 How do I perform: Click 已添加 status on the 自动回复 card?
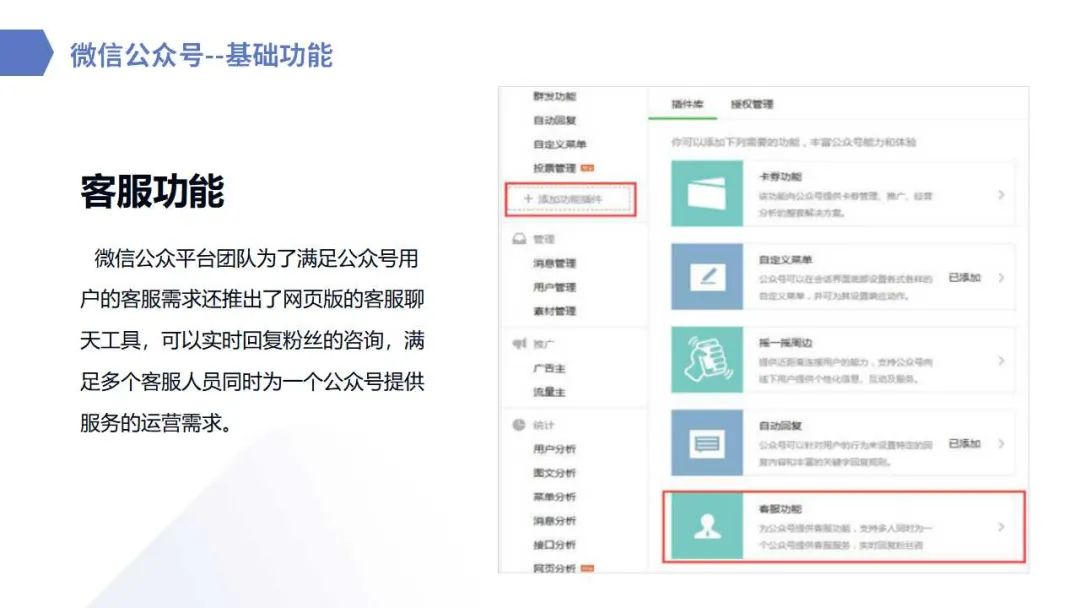pyautogui.click(x=964, y=443)
